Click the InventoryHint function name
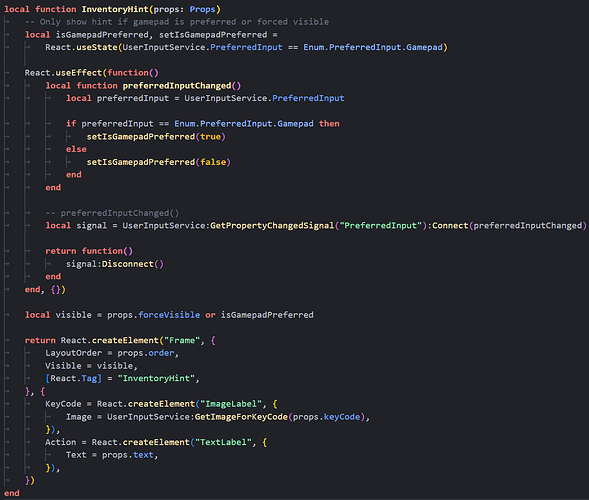The height and width of the screenshot is (500, 589). (115, 9)
